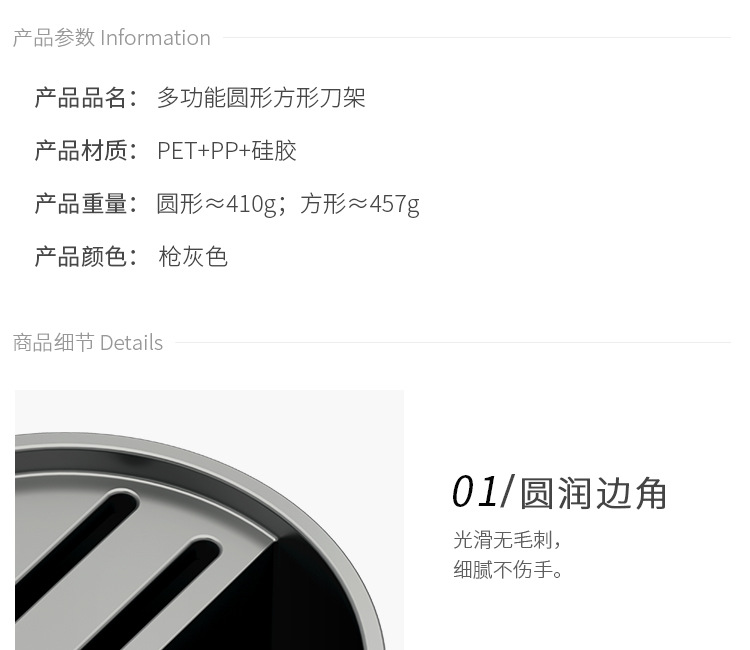
Task: Click the 细腻不伤手 description line
Action: pyautogui.click(x=508, y=570)
